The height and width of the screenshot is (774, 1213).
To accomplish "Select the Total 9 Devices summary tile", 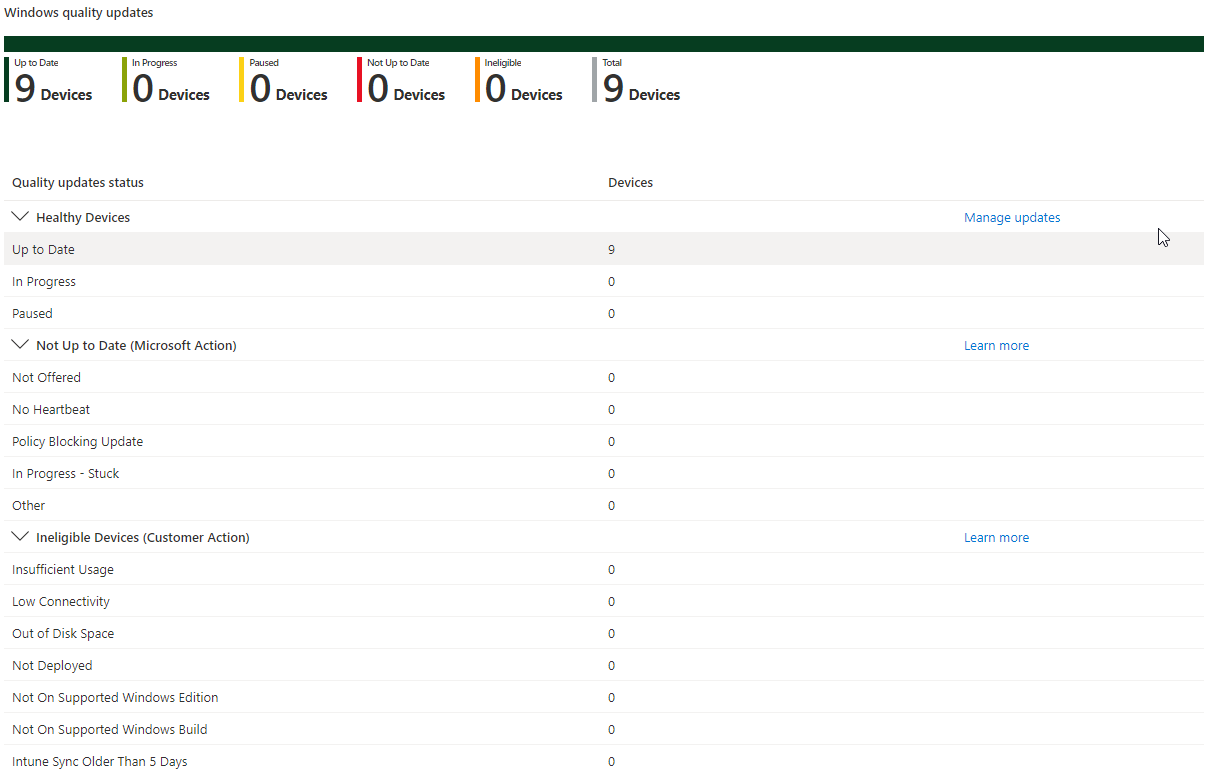I will [x=641, y=81].
